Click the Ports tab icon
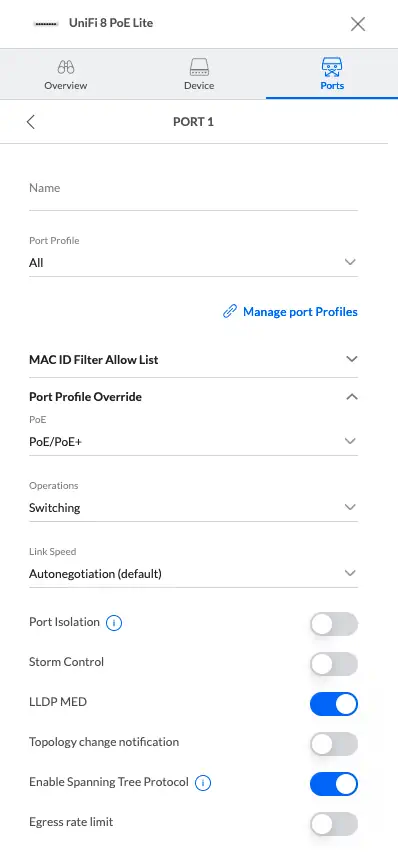This screenshot has width=398, height=862. click(x=332, y=67)
